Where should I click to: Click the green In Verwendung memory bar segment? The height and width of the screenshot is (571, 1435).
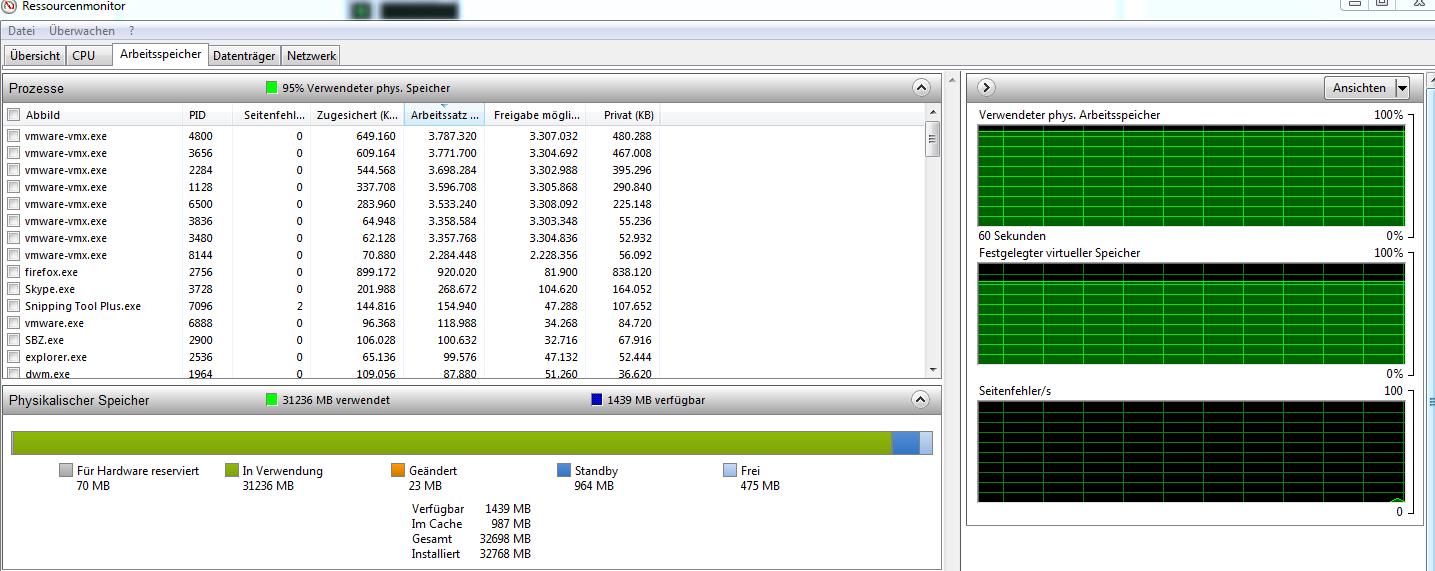(451, 443)
